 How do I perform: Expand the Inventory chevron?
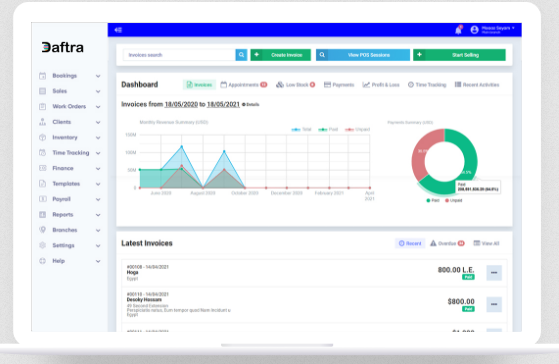pyautogui.click(x=98, y=138)
